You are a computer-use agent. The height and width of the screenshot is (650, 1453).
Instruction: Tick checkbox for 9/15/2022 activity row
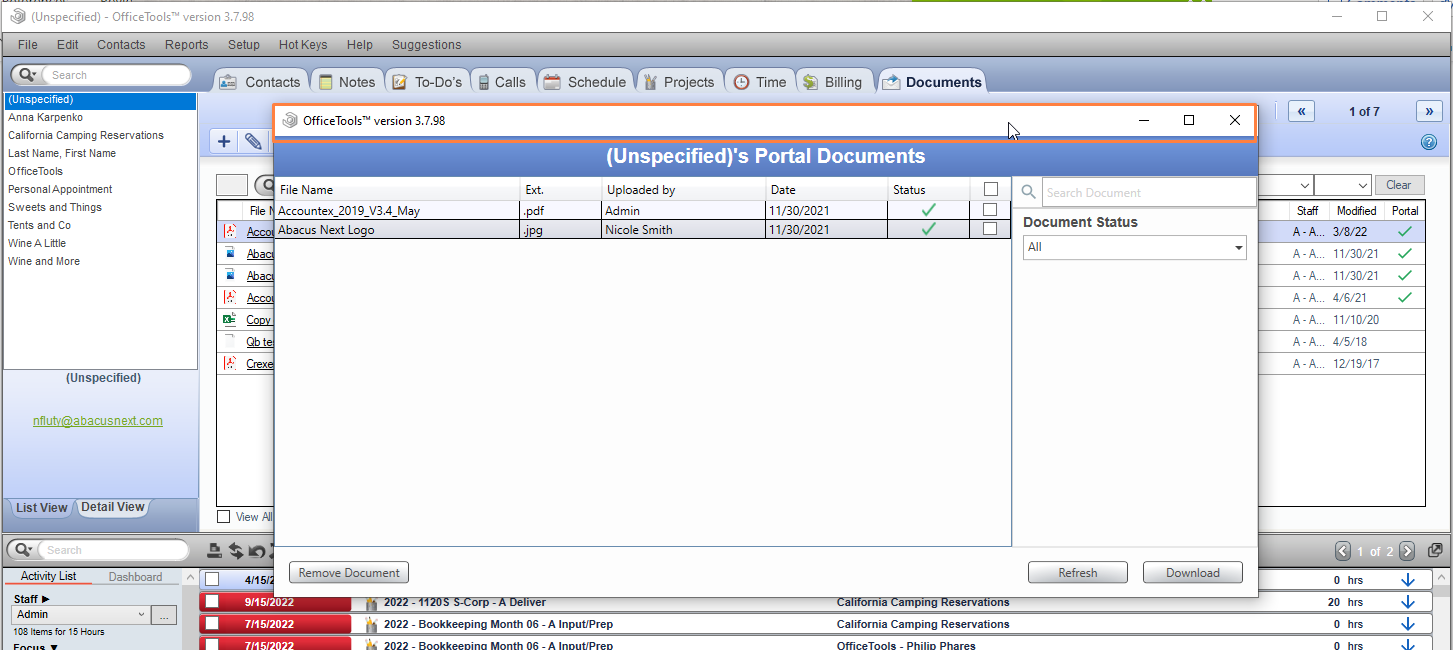[212, 602]
